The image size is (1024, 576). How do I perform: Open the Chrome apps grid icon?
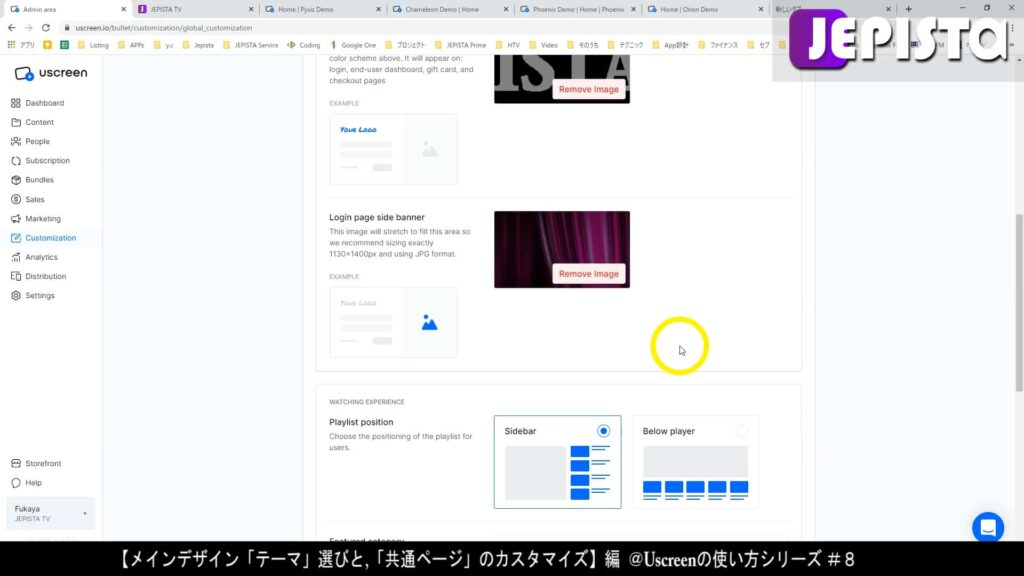click(11, 45)
